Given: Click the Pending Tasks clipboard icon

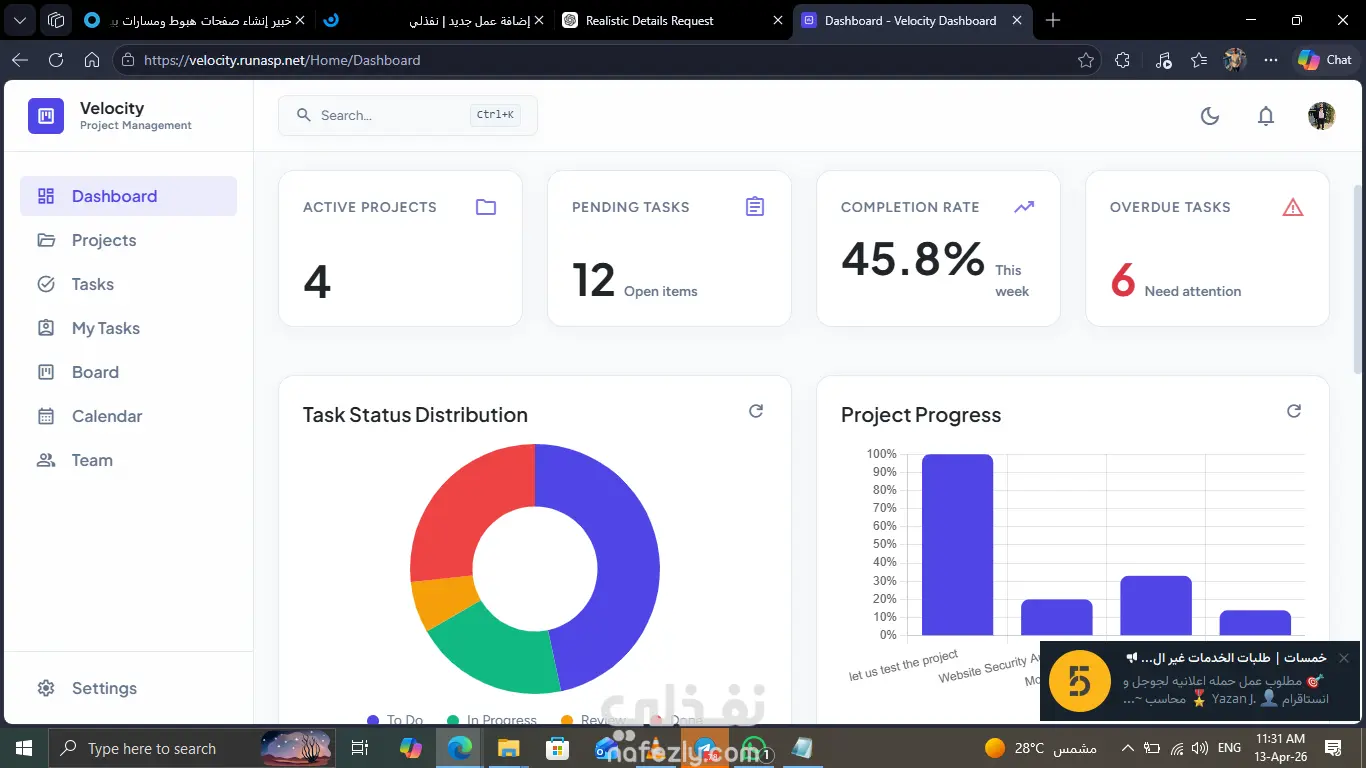Looking at the screenshot, I should [755, 207].
